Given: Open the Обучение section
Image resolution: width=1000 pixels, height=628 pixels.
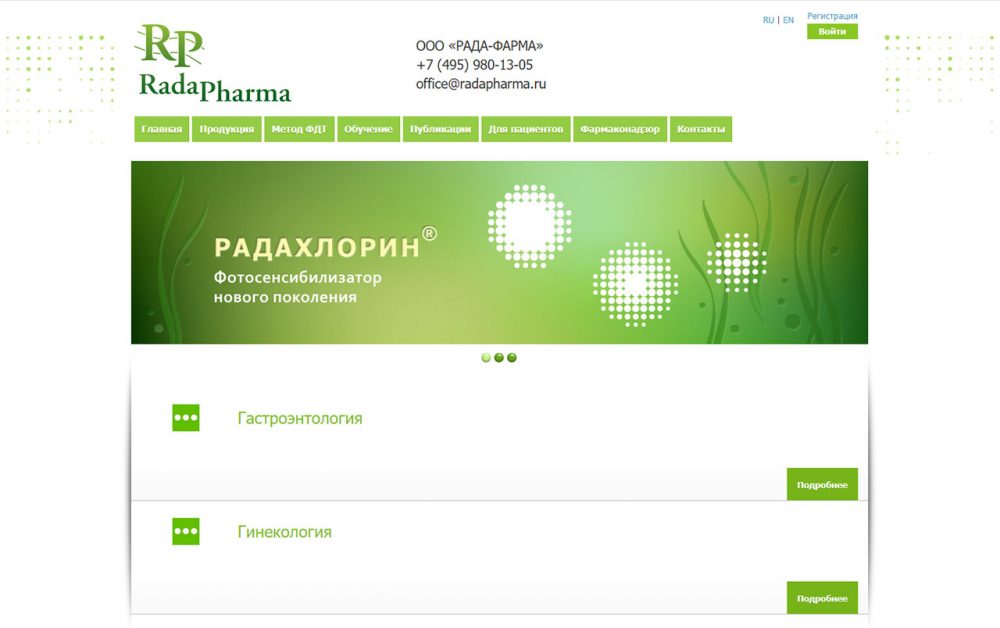Looking at the screenshot, I should point(368,129).
